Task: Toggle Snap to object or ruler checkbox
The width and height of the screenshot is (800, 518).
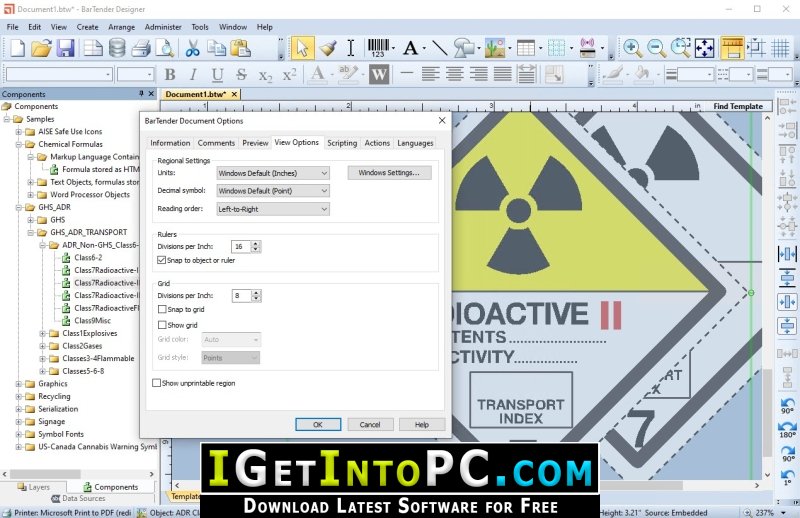Action: click(x=162, y=260)
